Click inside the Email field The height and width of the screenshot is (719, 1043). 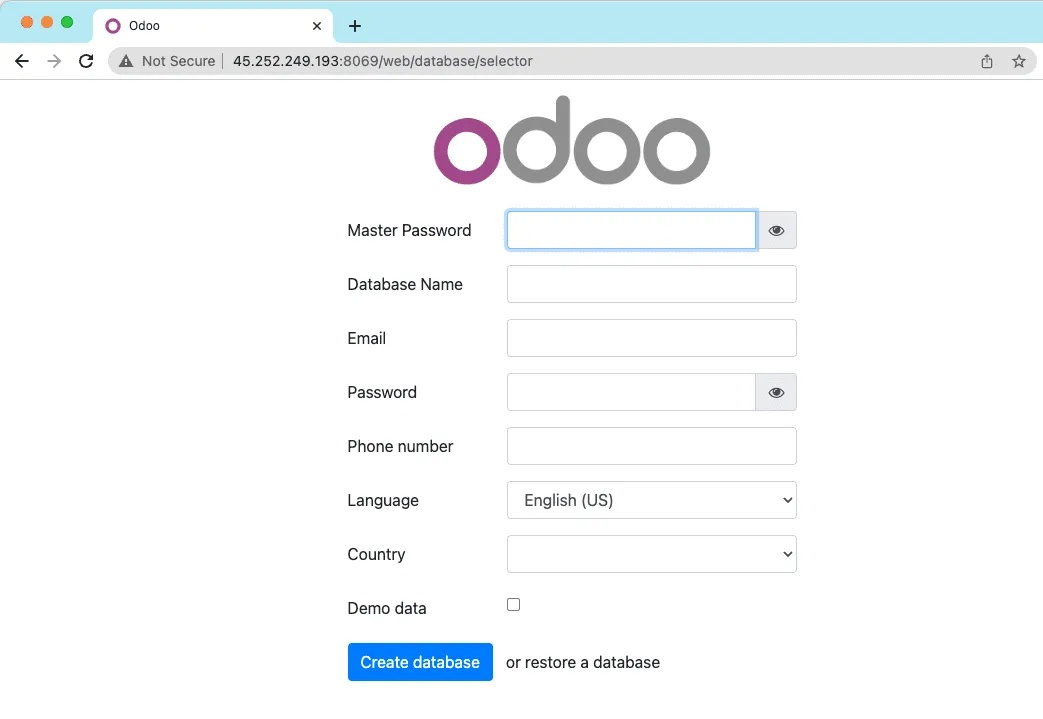[651, 338]
